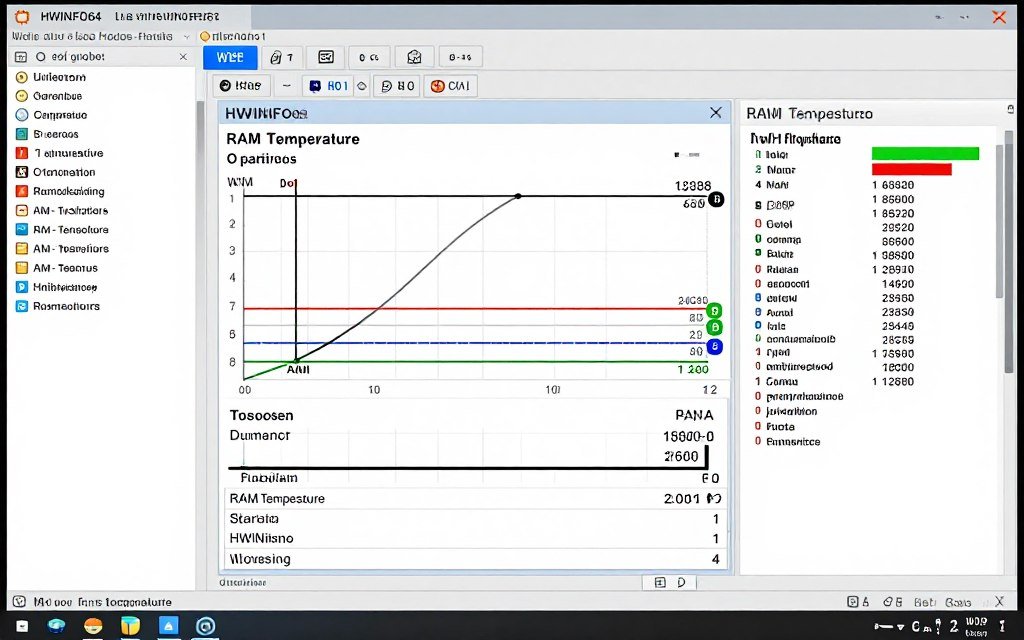Select the blue WISE toolbar button
Screen dimensions: 1024x640
[x=229, y=57]
